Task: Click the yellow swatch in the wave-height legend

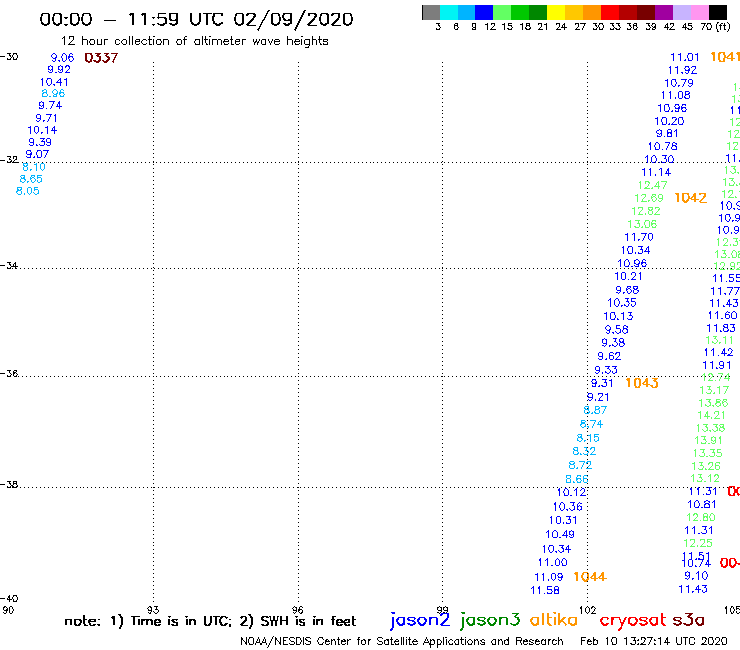Action: coord(556,12)
